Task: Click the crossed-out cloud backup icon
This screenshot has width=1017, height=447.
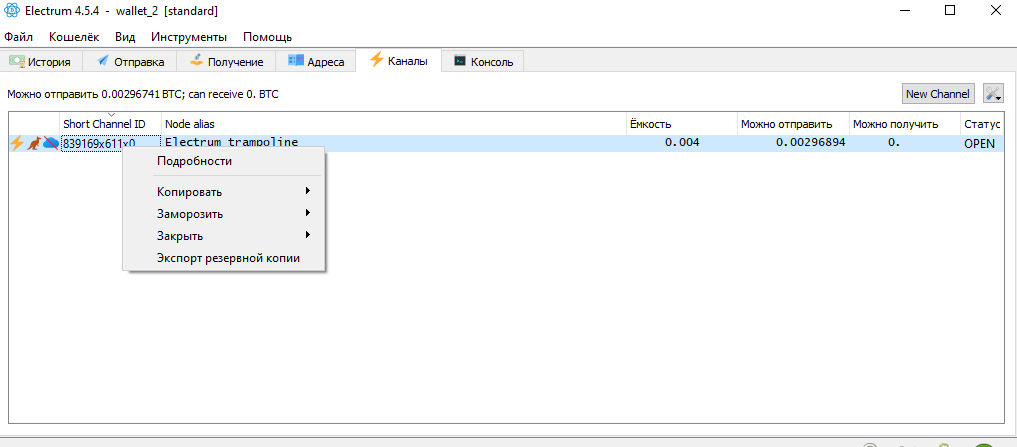Action: tap(51, 143)
